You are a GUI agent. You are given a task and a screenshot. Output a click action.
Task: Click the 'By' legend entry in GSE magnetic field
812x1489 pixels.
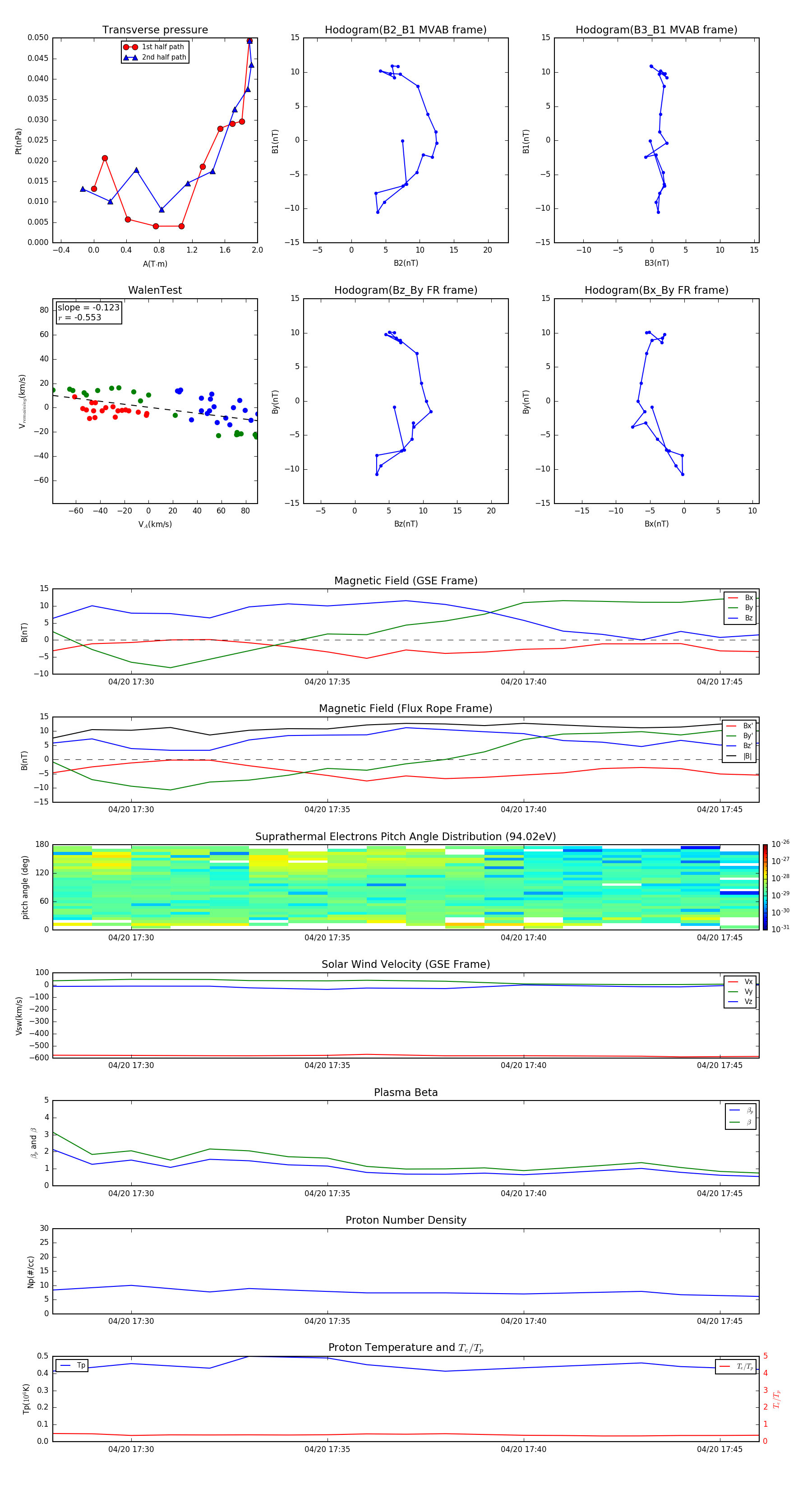[x=740, y=607]
